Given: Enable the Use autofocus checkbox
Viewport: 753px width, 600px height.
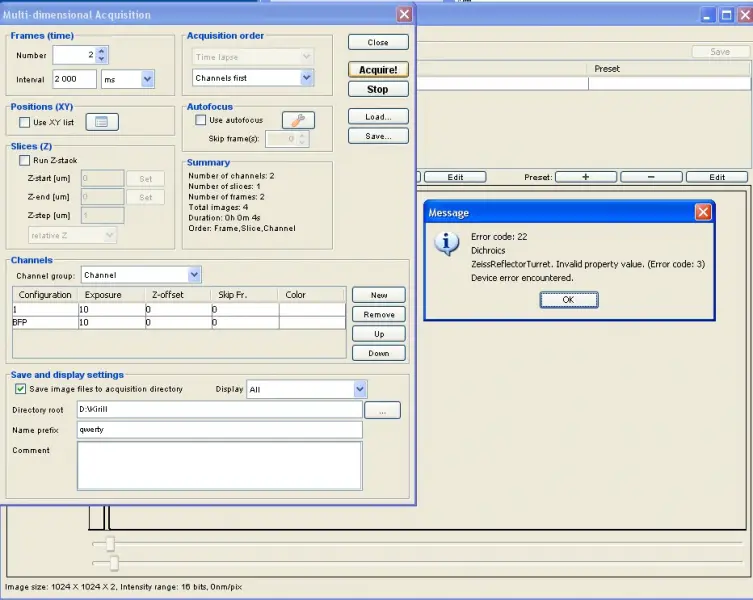Looking at the screenshot, I should pos(201,120).
